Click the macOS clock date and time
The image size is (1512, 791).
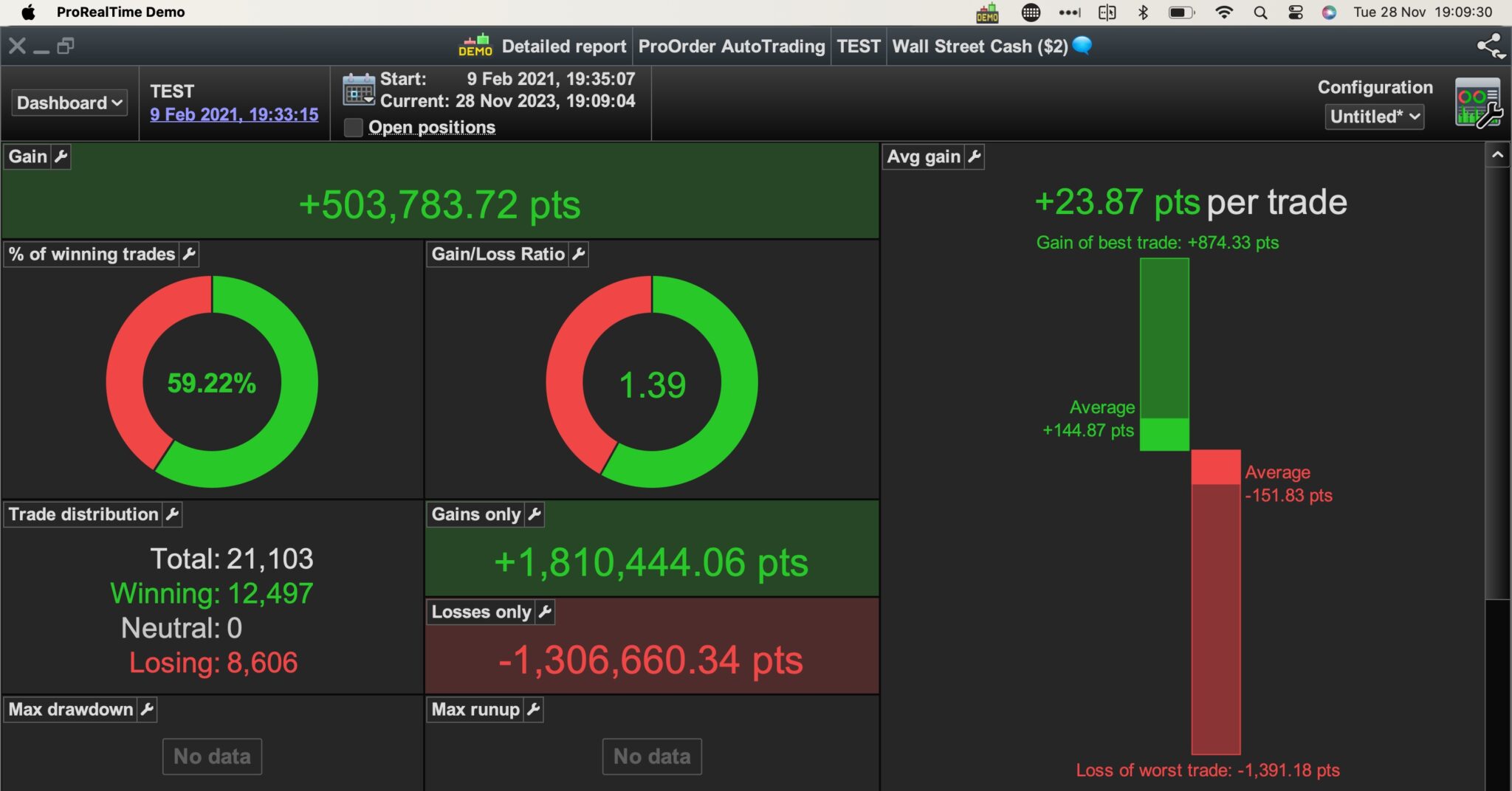1423,12
